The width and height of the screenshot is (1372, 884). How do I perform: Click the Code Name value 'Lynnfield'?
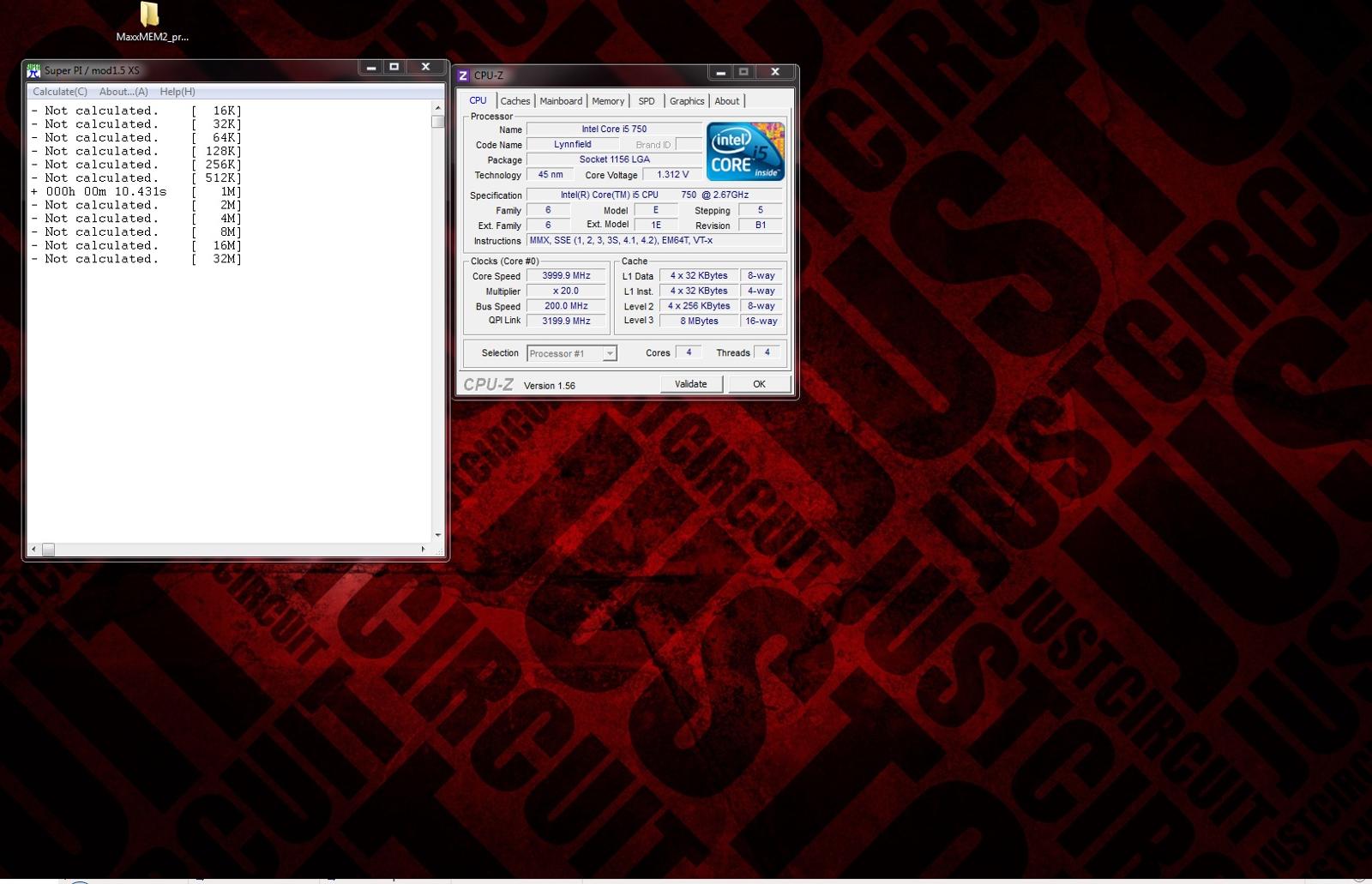coord(573,144)
